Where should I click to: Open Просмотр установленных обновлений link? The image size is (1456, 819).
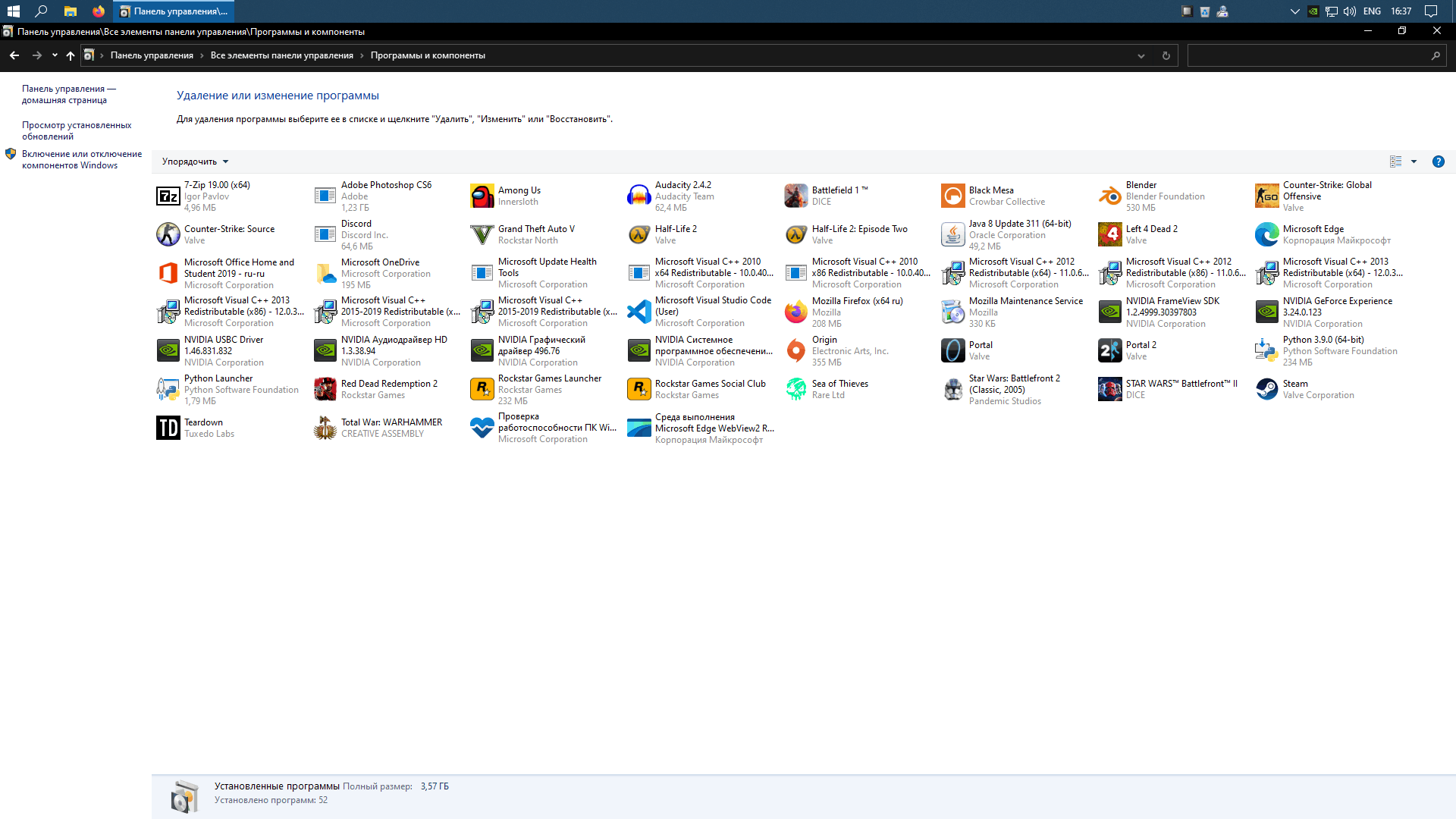point(77,131)
